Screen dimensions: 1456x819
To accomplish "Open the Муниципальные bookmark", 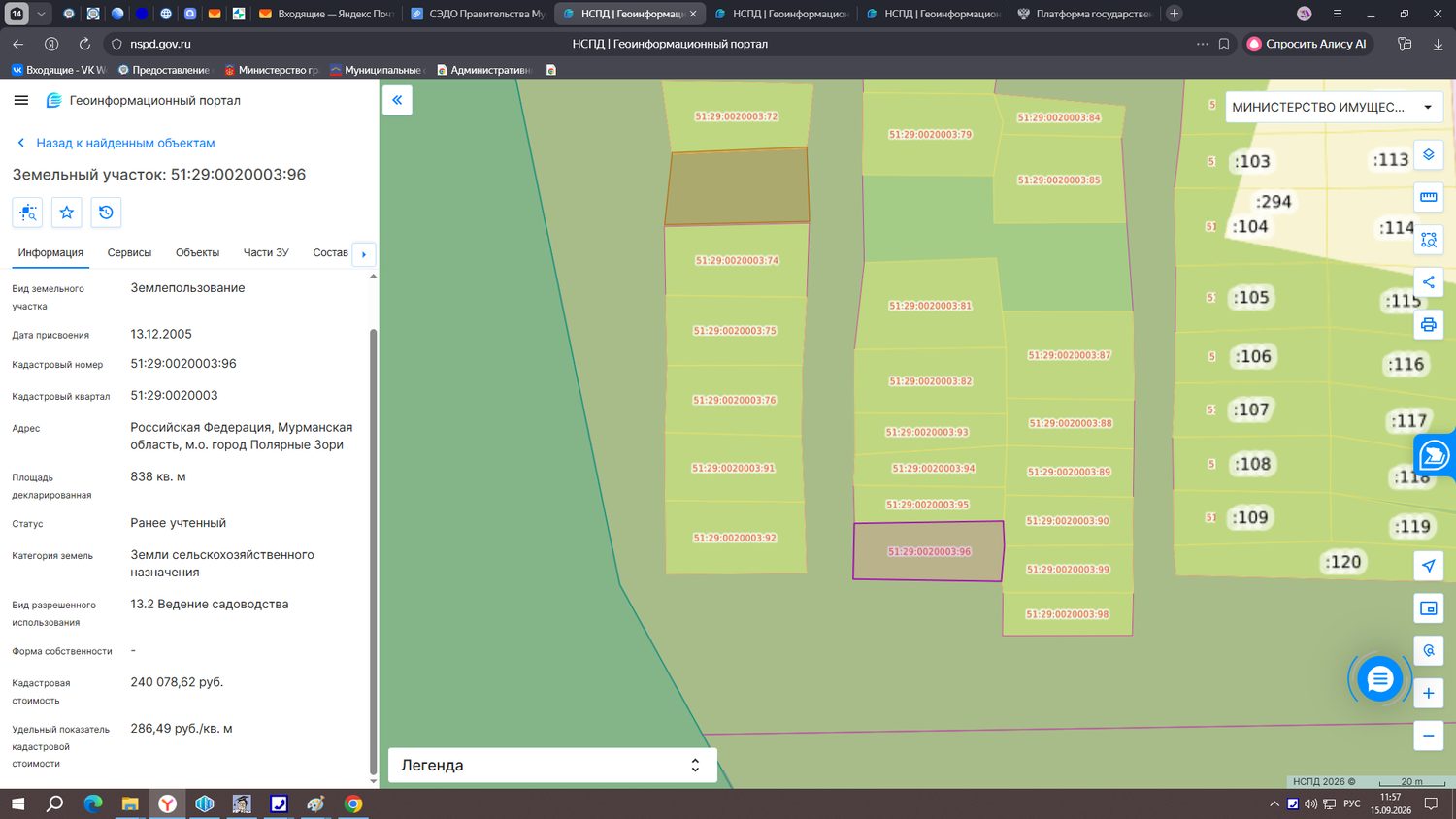I will tap(377, 70).
